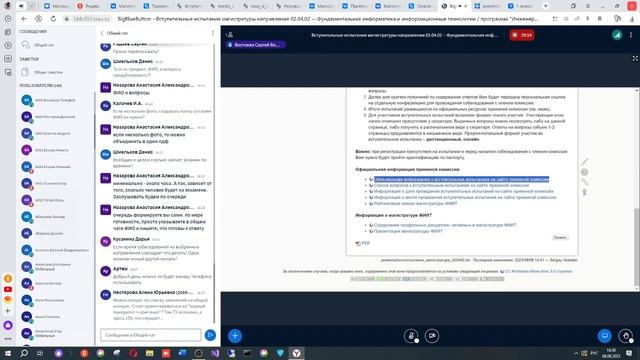Open link about list of exam questions

point(451,185)
